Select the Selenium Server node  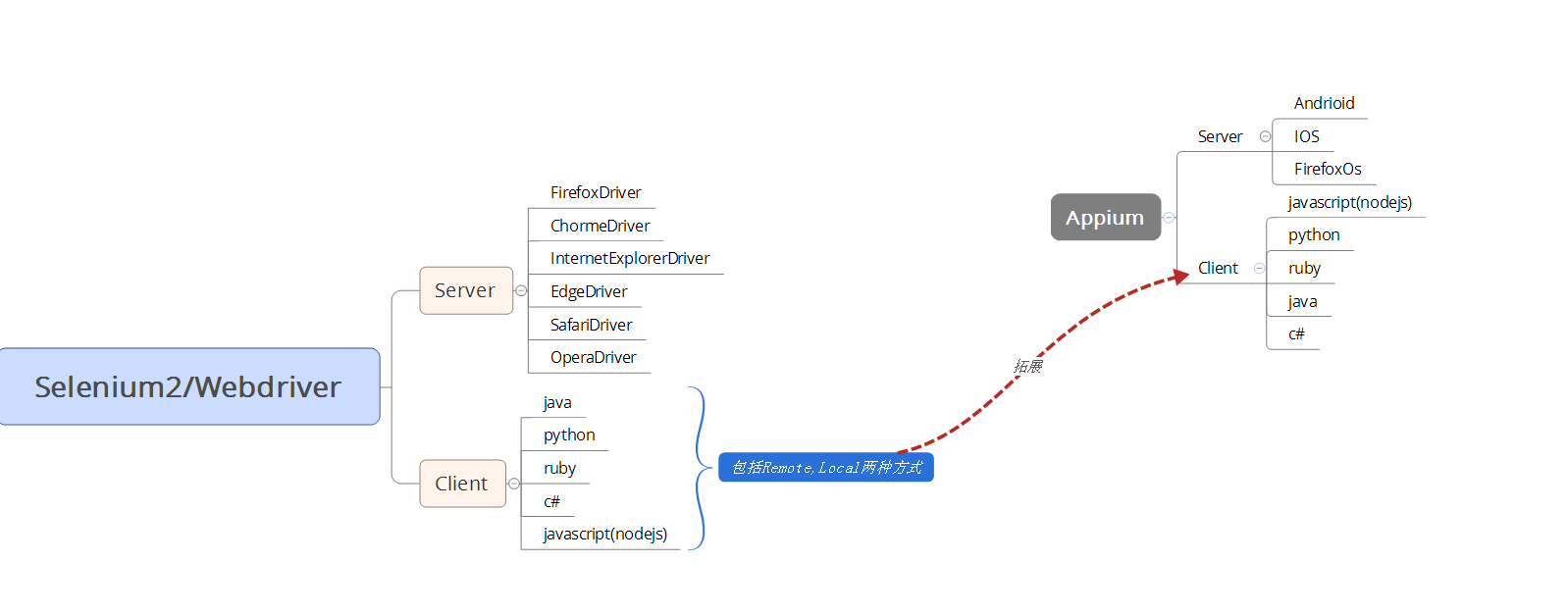pos(466,290)
